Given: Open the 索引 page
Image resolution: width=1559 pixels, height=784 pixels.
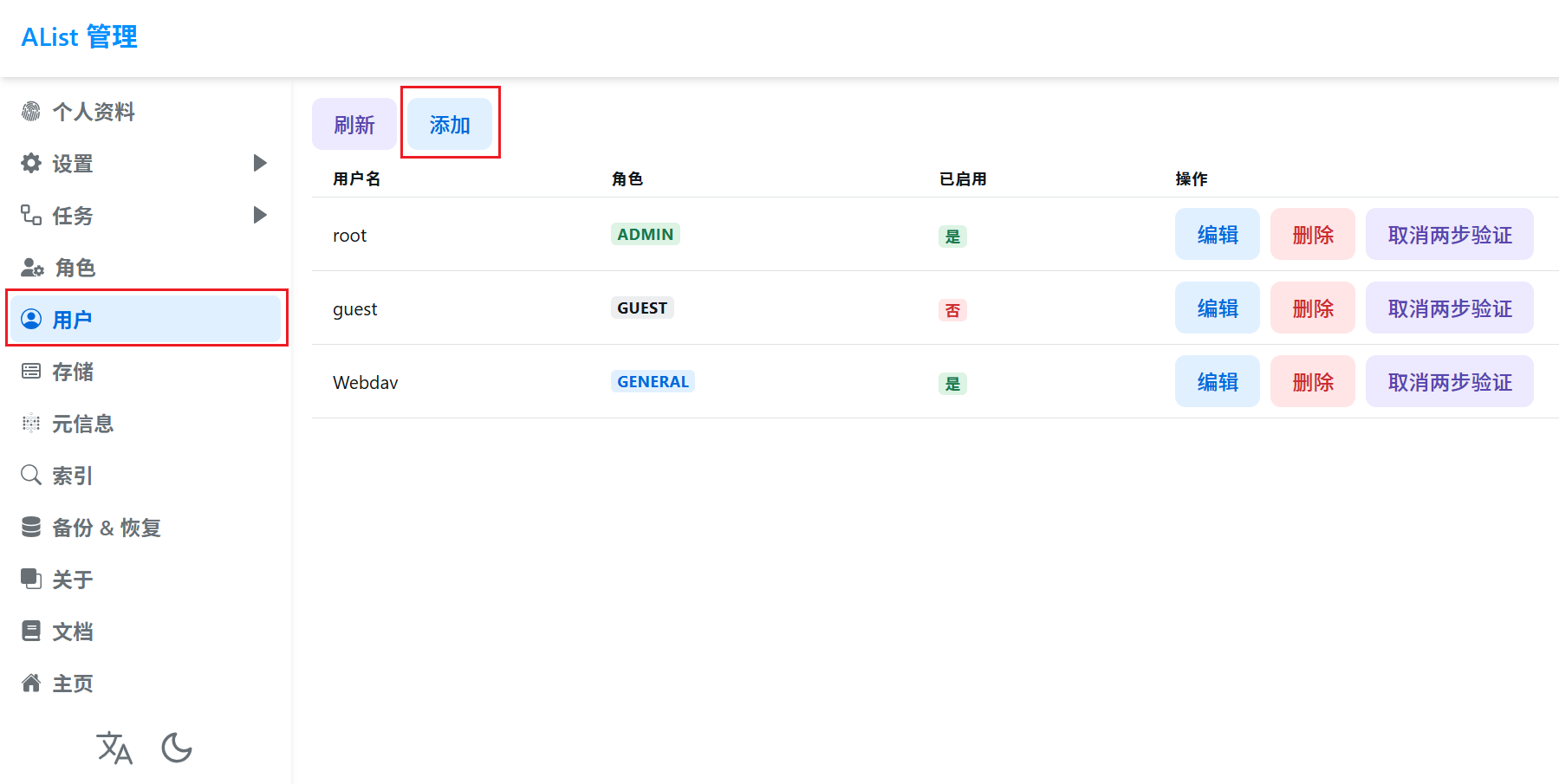Looking at the screenshot, I should coord(145,475).
